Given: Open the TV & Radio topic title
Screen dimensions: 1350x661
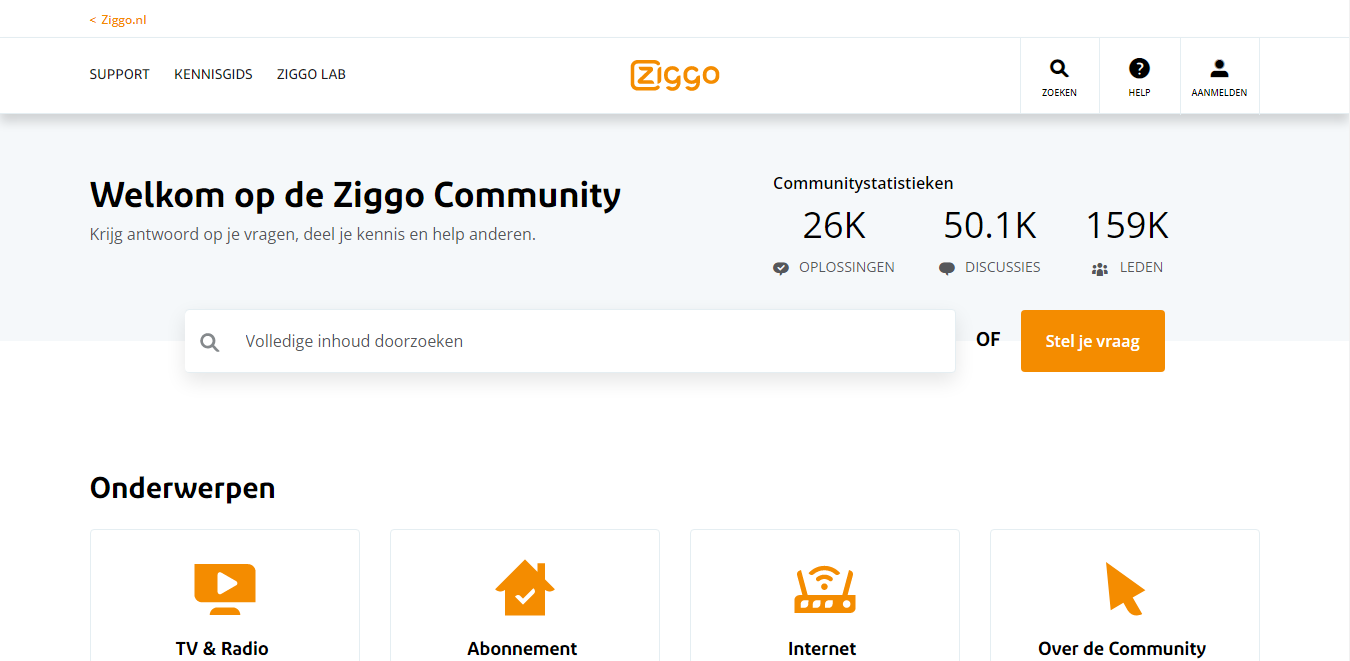Looking at the screenshot, I should coord(222,648).
